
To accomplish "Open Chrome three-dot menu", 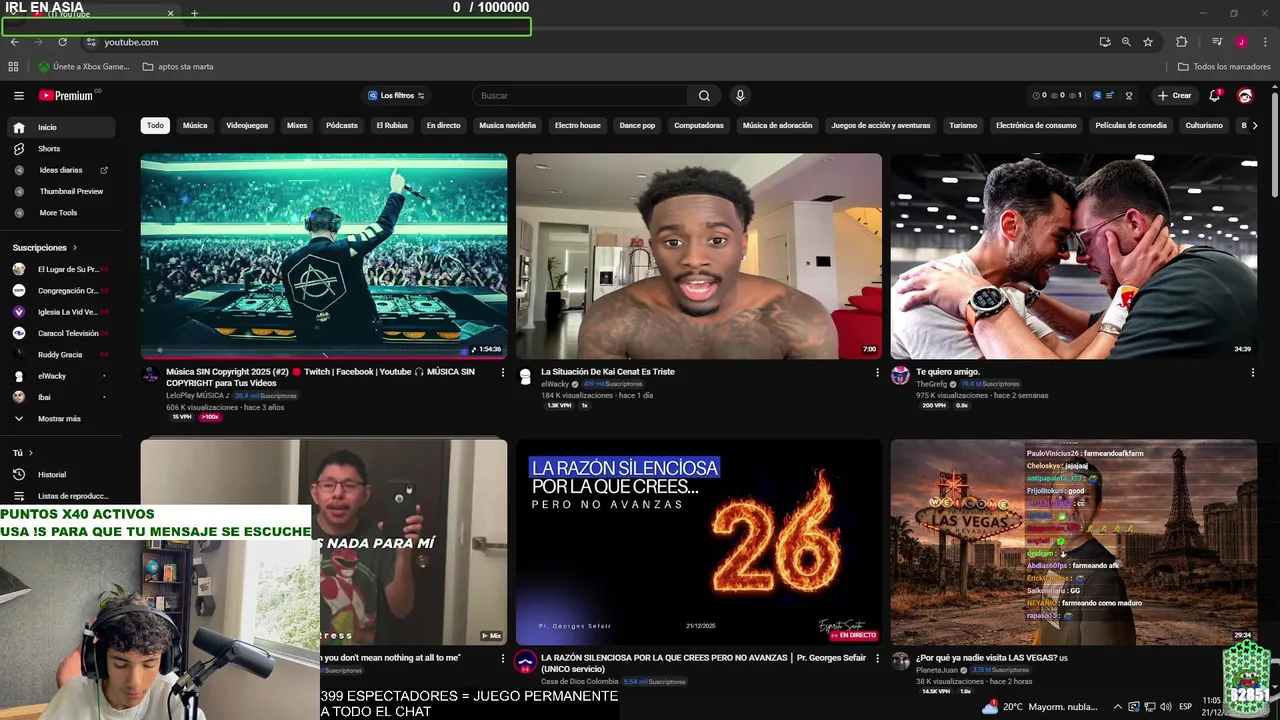I will point(1265,42).
